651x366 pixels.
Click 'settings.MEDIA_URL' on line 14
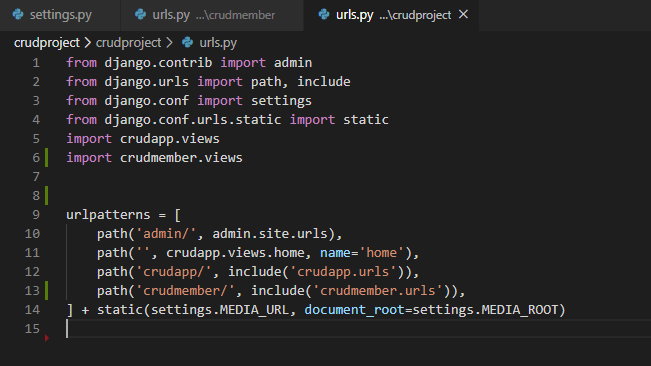pyautogui.click(x=220, y=310)
